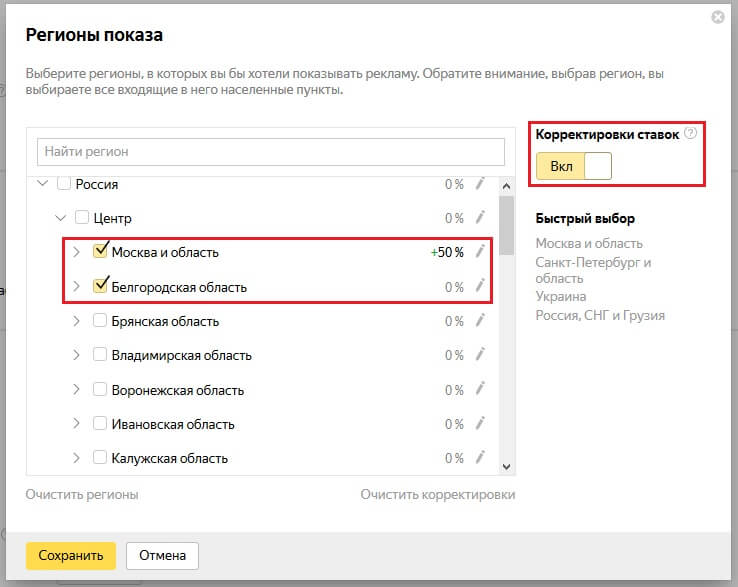The width and height of the screenshot is (738, 587).
Task: Collapse the Россия tree node
Action: click(42, 184)
